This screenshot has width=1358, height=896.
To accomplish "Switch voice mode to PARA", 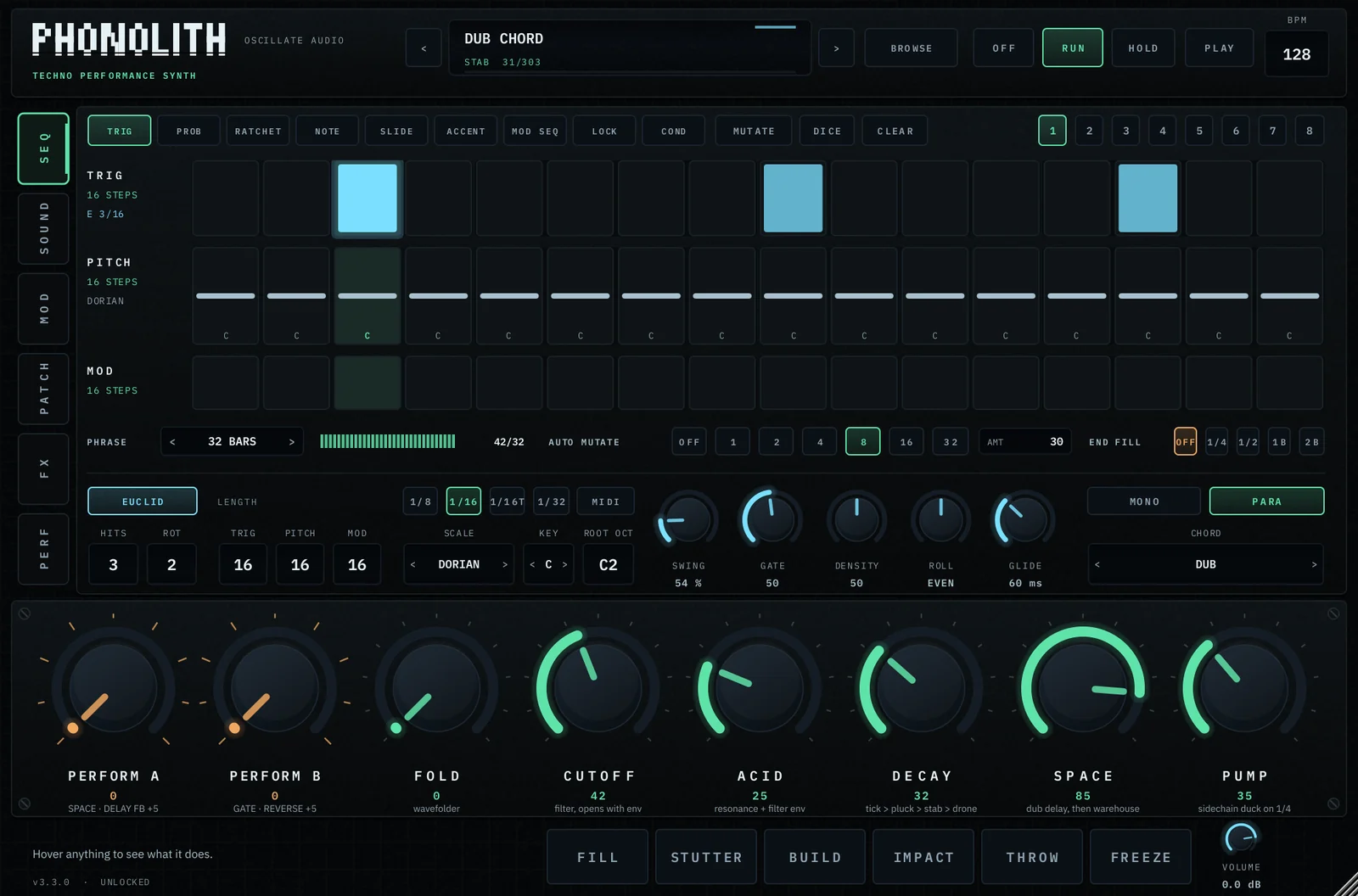I will pos(1266,501).
